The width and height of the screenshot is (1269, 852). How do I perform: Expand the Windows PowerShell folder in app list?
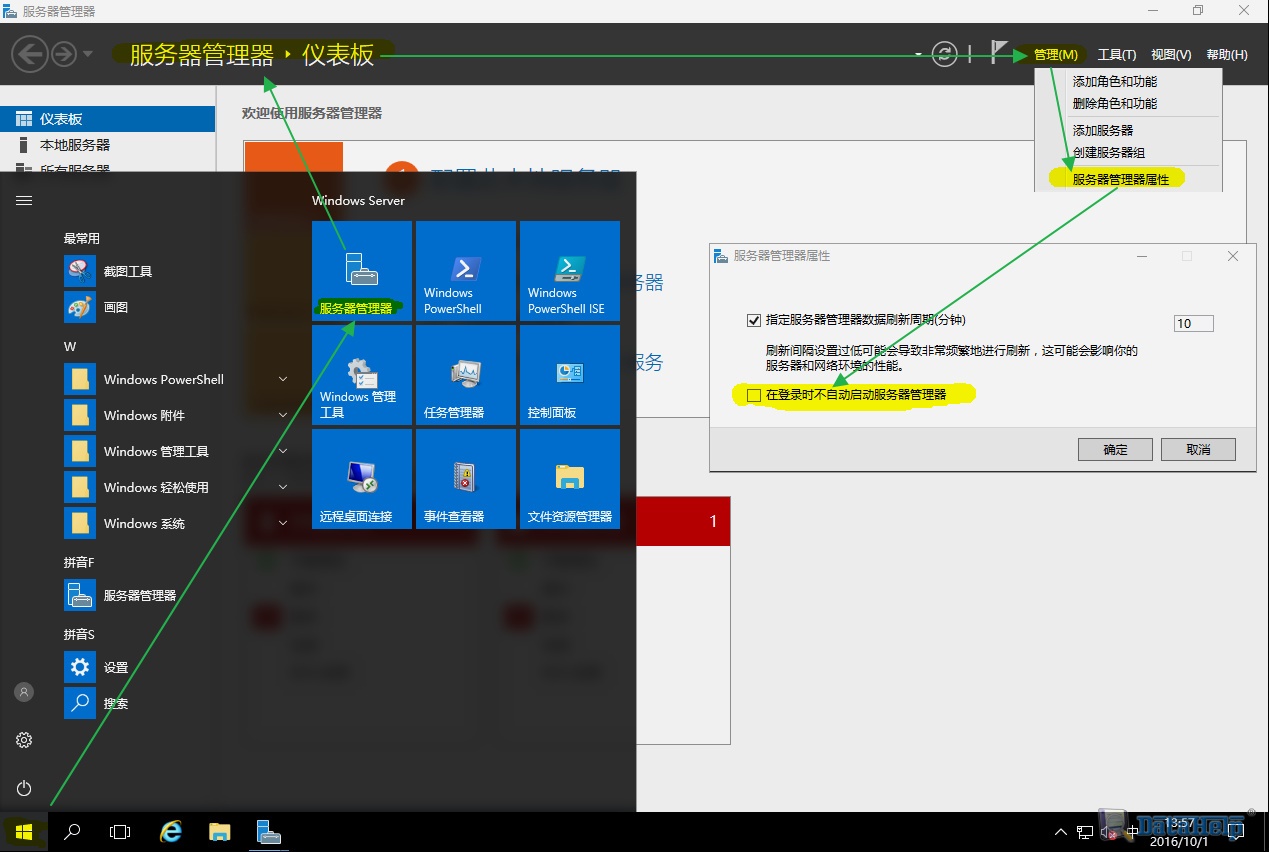click(x=283, y=379)
